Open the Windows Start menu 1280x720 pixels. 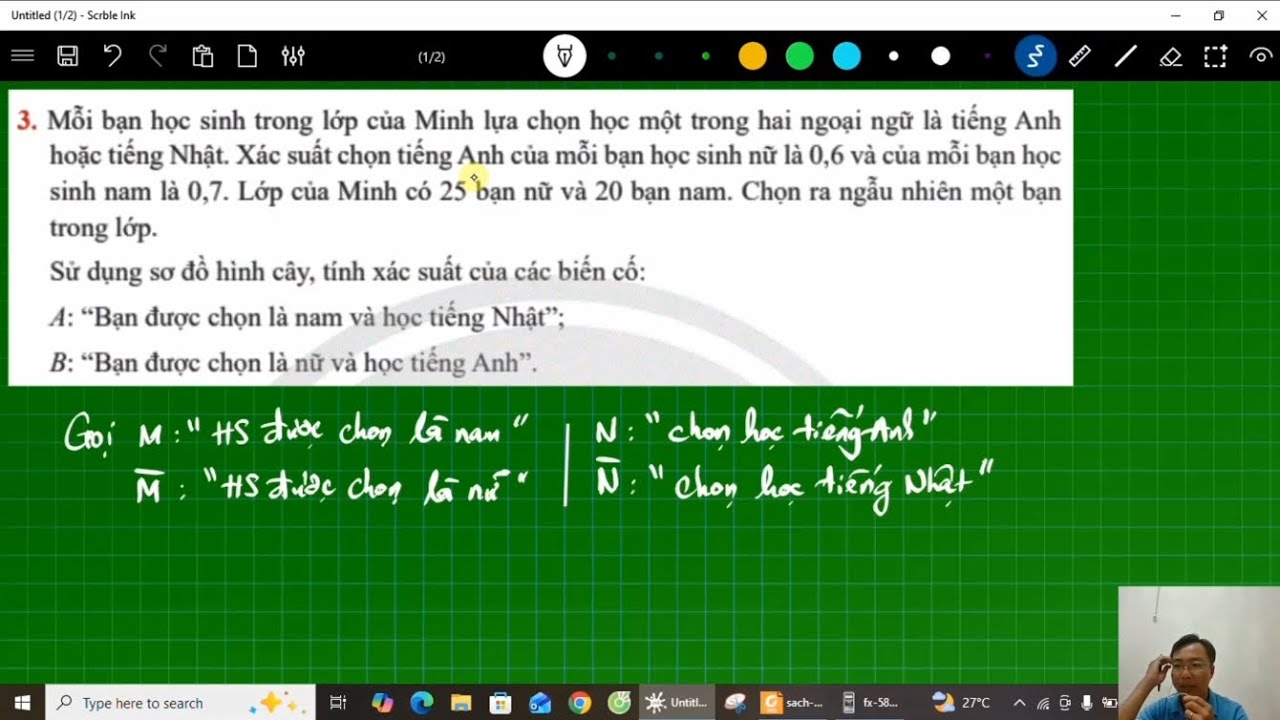[x=22, y=703]
